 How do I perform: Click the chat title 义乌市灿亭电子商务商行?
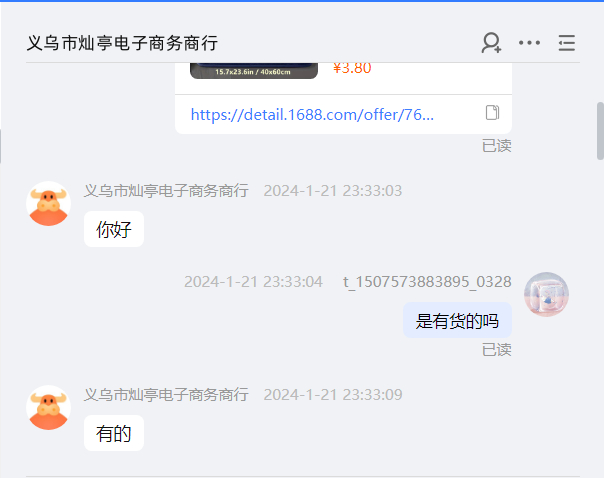pyautogui.click(x=122, y=43)
